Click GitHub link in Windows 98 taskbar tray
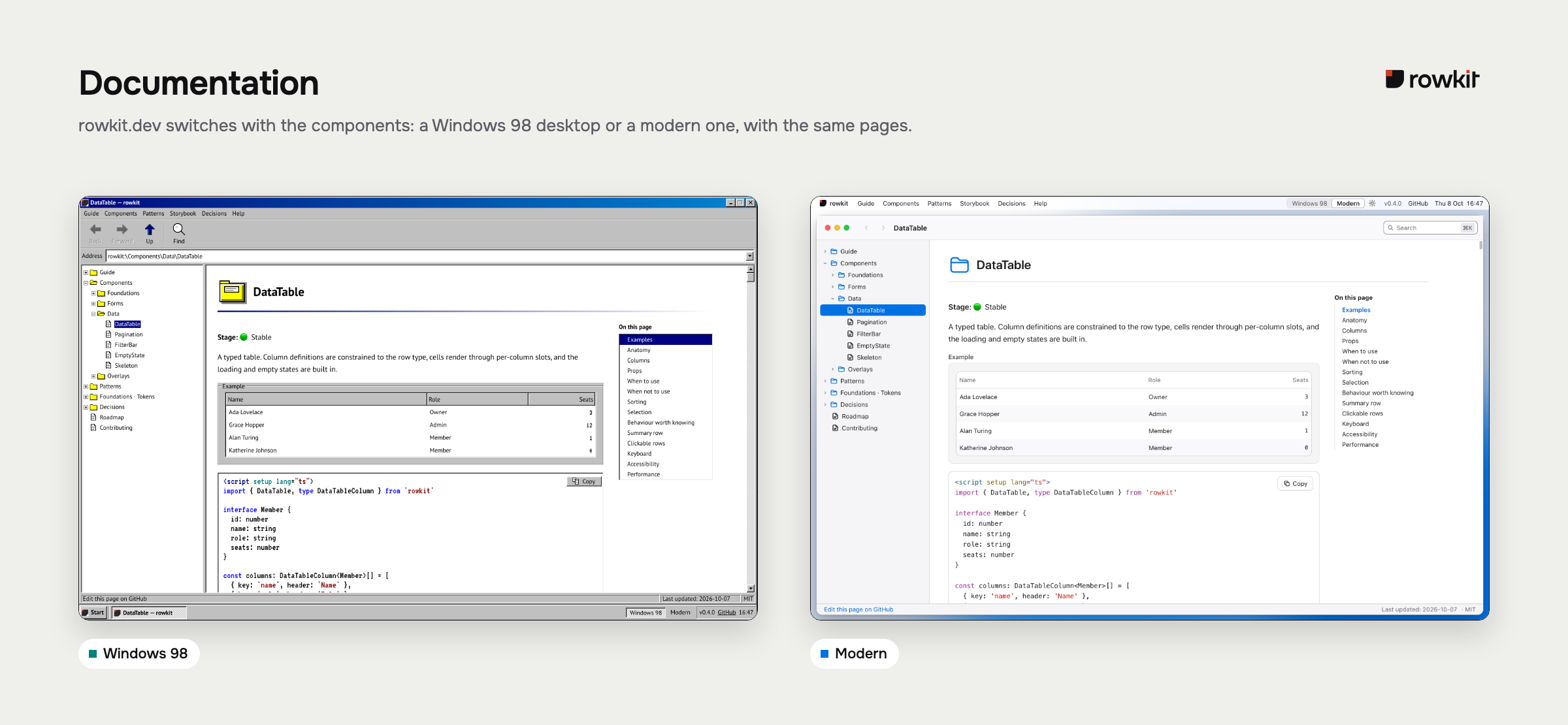The width and height of the screenshot is (1568, 725). (x=727, y=613)
